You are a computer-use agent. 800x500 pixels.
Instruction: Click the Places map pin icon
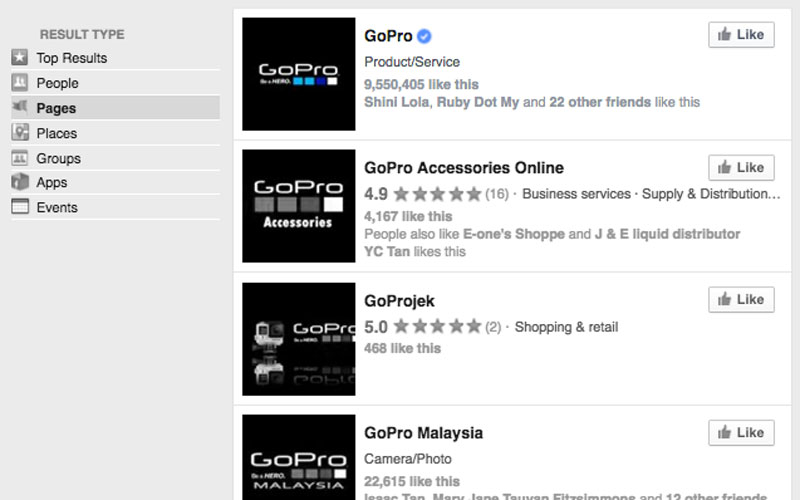tap(20, 132)
